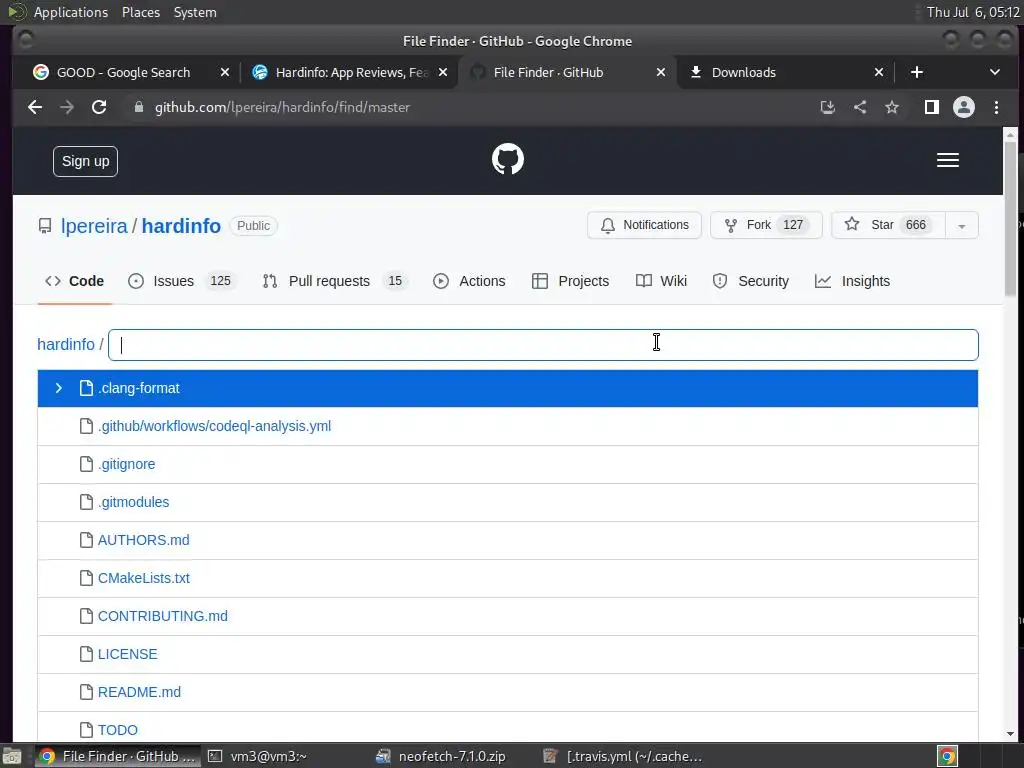Switch to the Hardinfo App Reviews tab
Screen dimensions: 1024x768
351,72
